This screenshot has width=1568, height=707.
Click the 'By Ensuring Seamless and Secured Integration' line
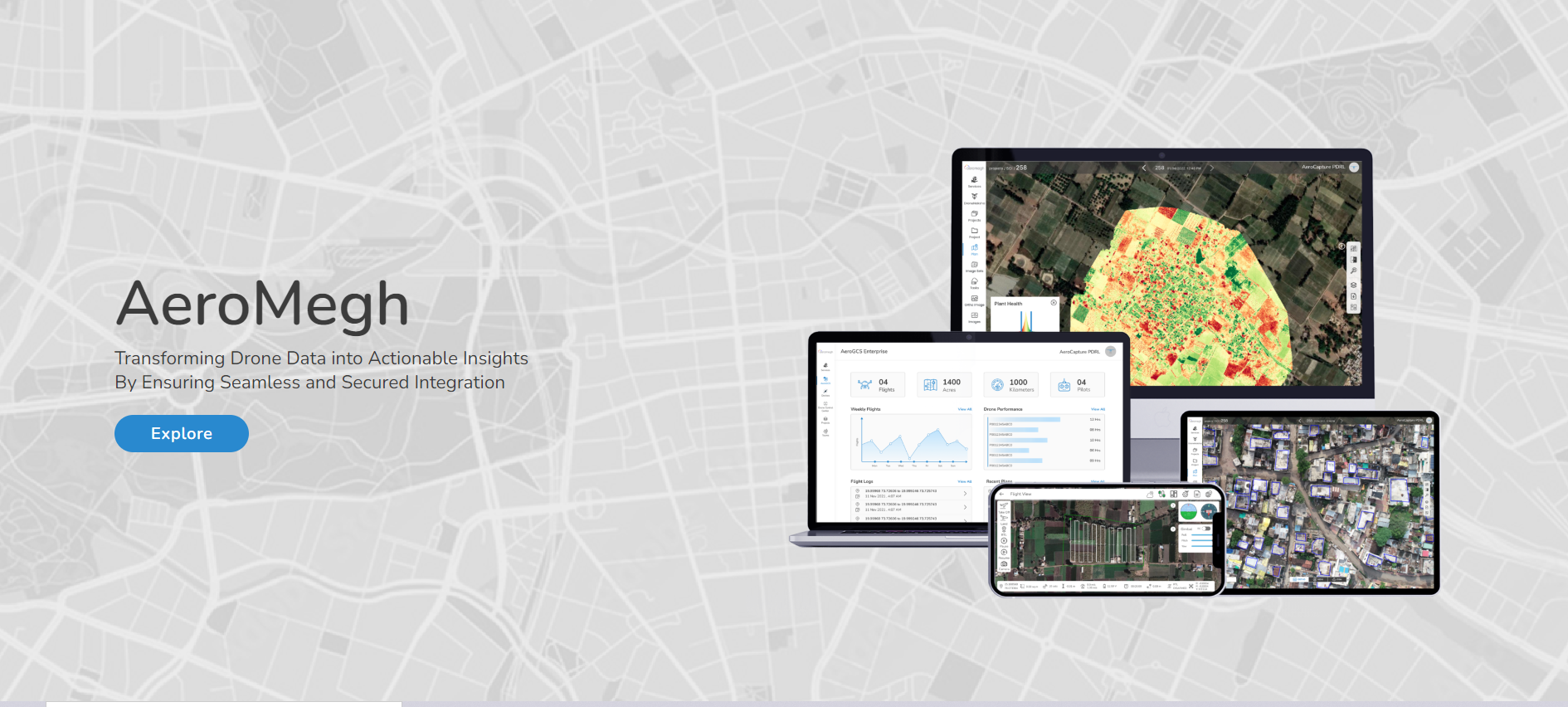coord(309,383)
